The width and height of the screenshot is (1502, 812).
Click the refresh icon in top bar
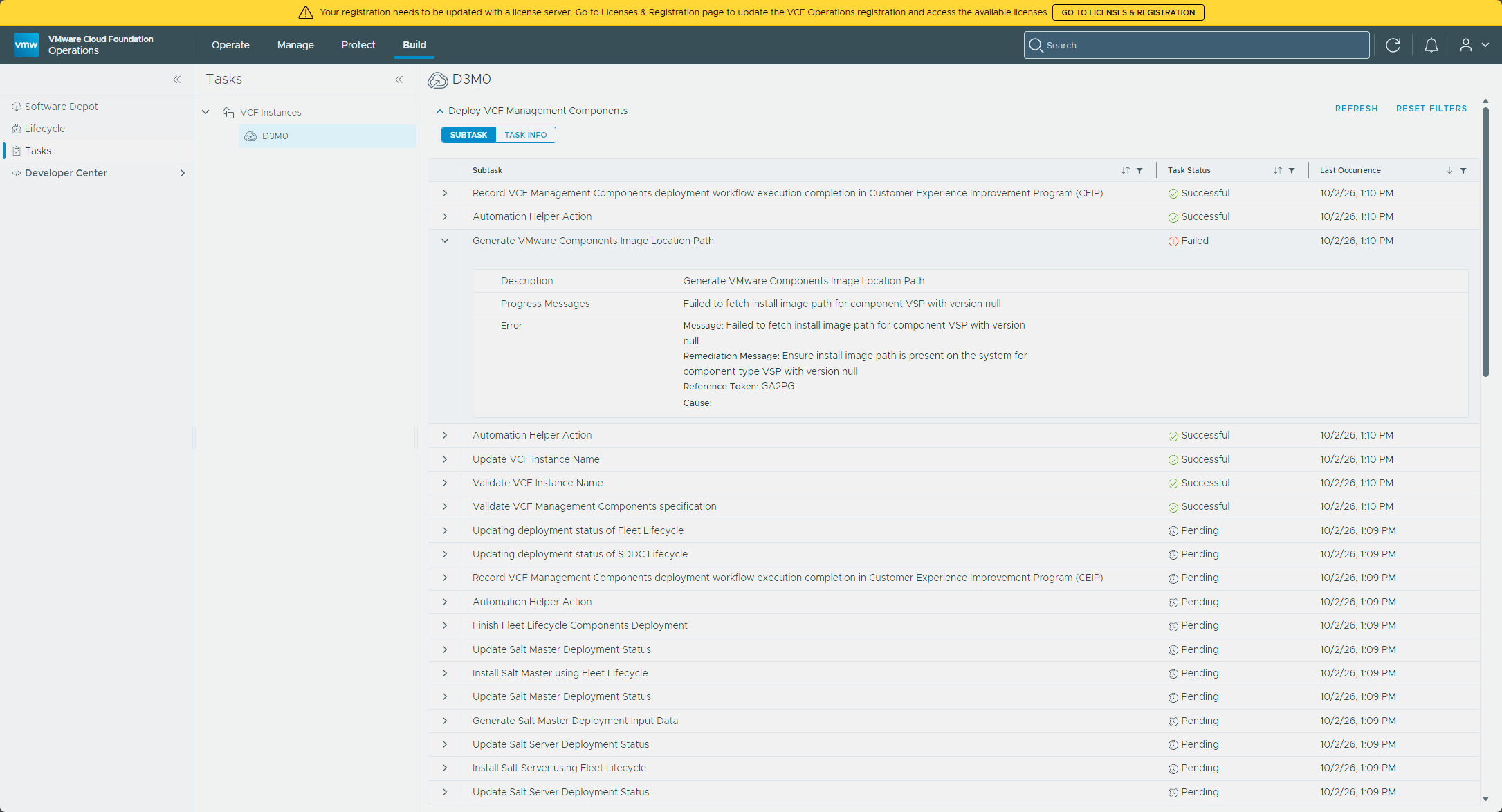1393,45
